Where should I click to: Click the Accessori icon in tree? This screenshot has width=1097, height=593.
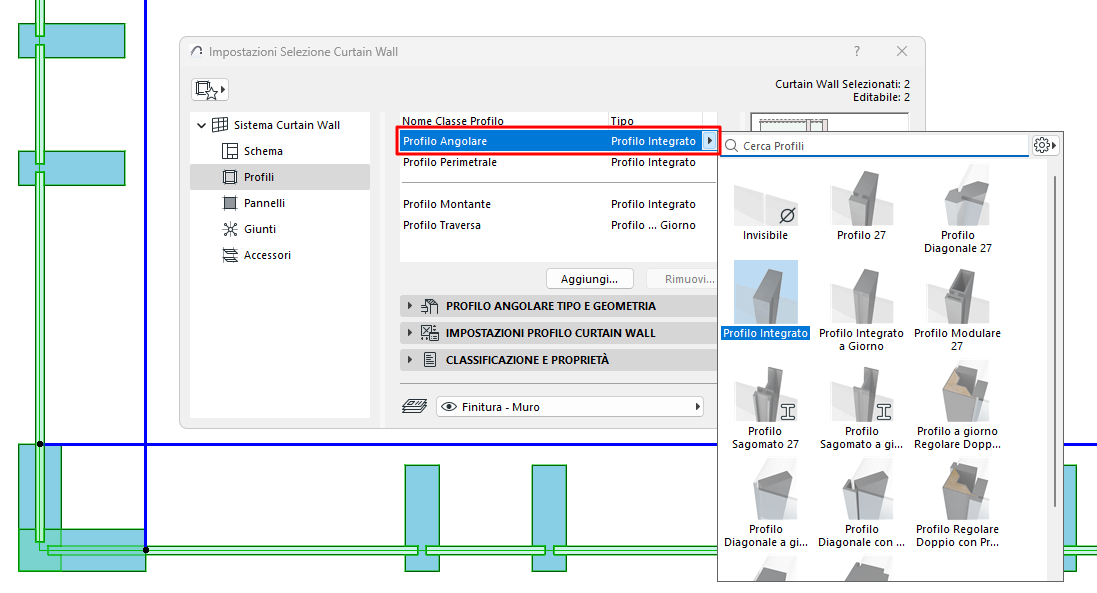tap(229, 255)
